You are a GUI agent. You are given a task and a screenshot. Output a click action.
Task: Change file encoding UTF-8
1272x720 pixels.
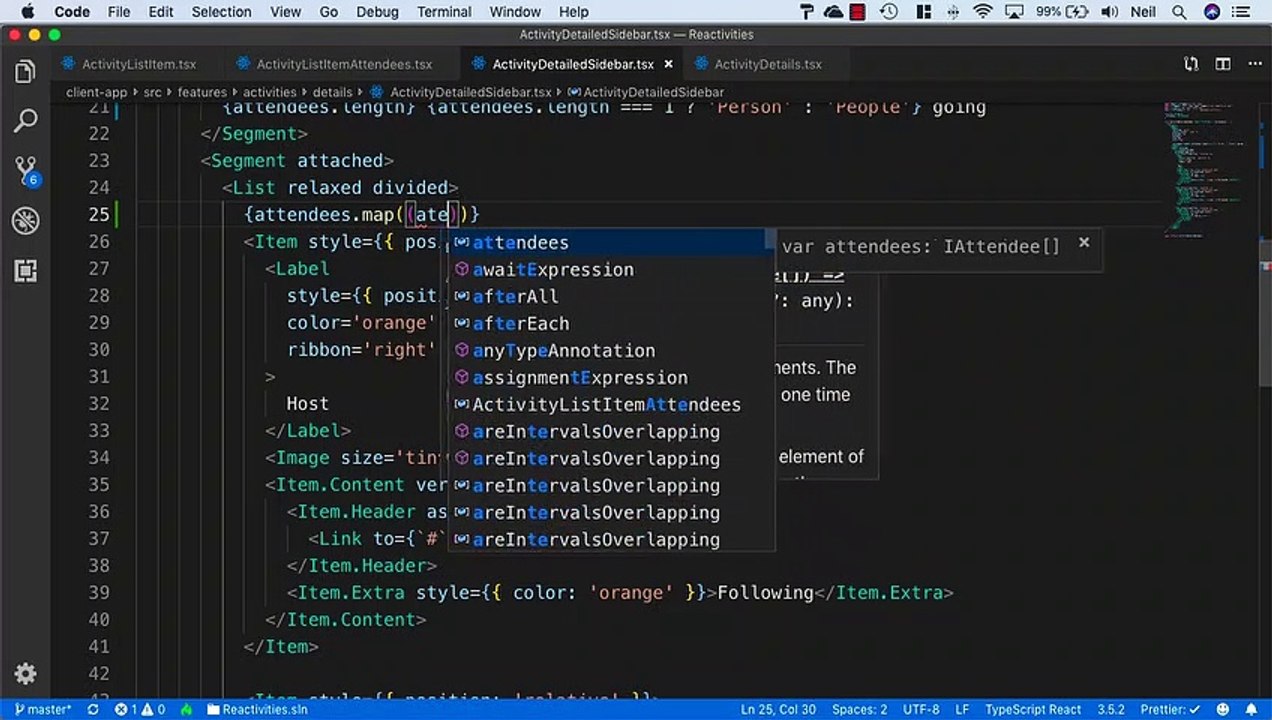point(921,709)
